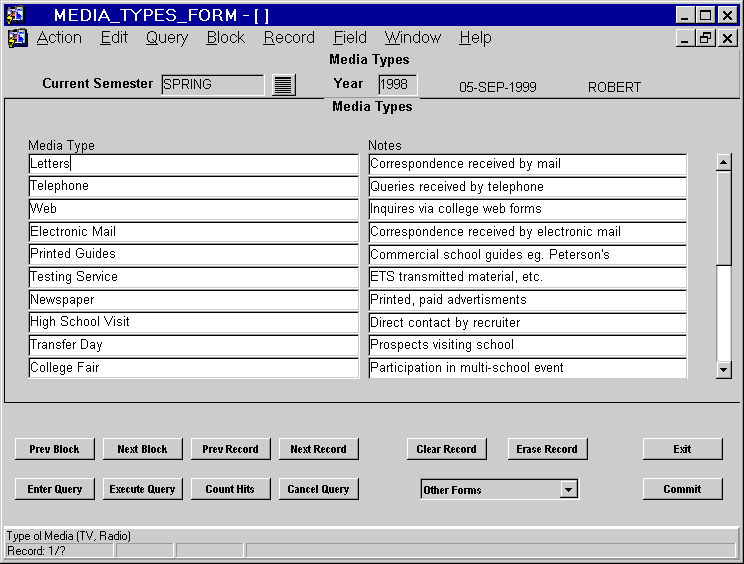Viewport: 744px width, 564px height.
Task: Go to Next Record
Action: 318,449
